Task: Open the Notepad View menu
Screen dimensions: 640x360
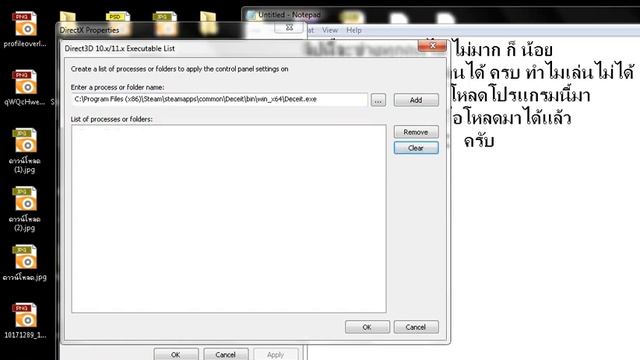Action: pyautogui.click(x=330, y=30)
